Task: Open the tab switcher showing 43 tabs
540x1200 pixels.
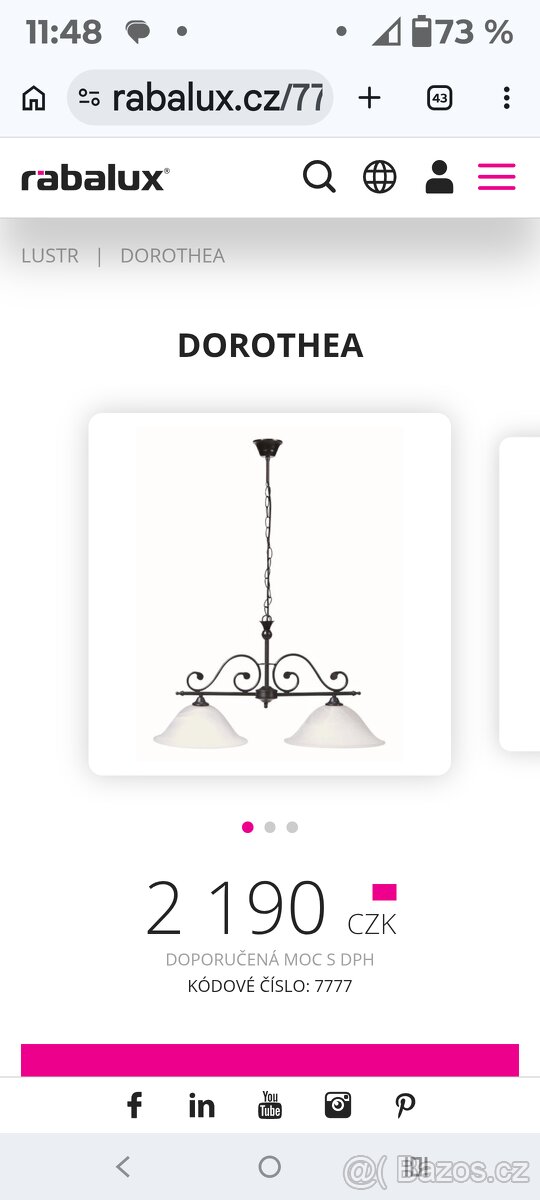Action: [439, 98]
